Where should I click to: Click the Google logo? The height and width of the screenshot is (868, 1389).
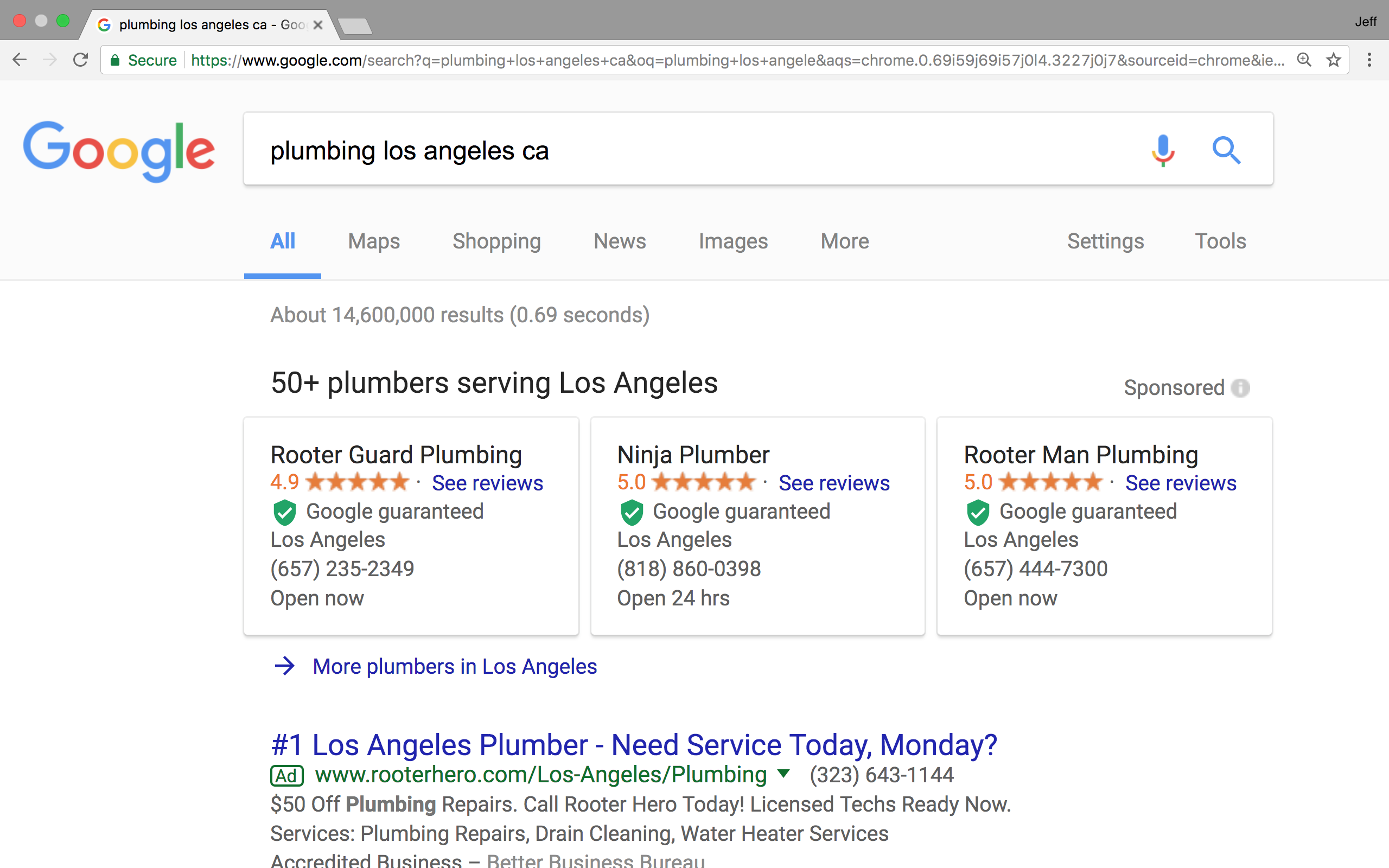point(119,151)
